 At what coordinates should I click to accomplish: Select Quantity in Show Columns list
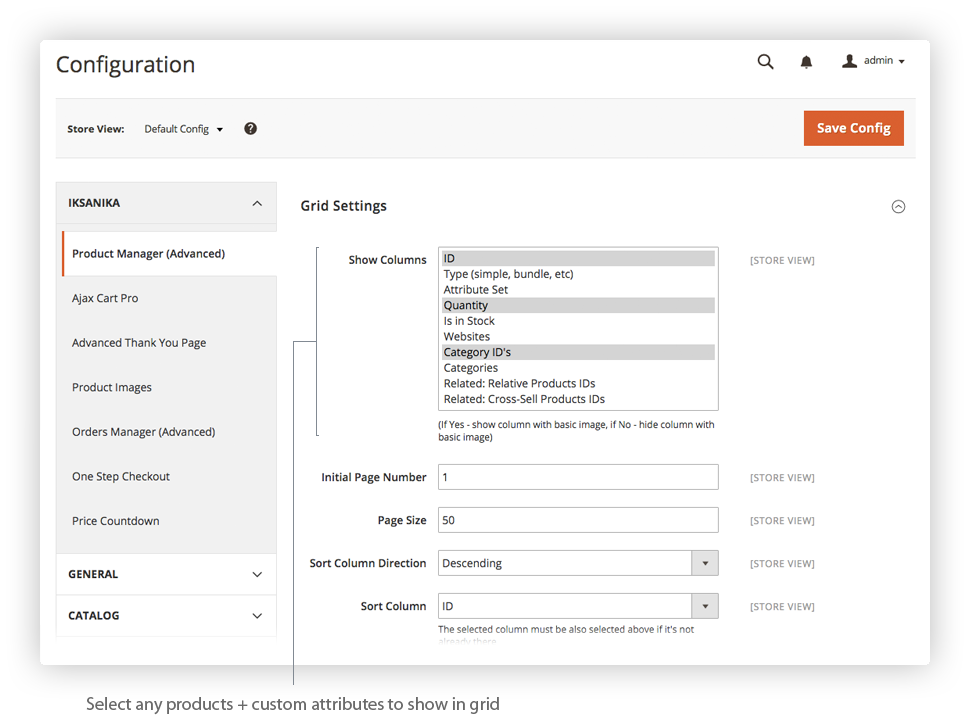(466, 305)
